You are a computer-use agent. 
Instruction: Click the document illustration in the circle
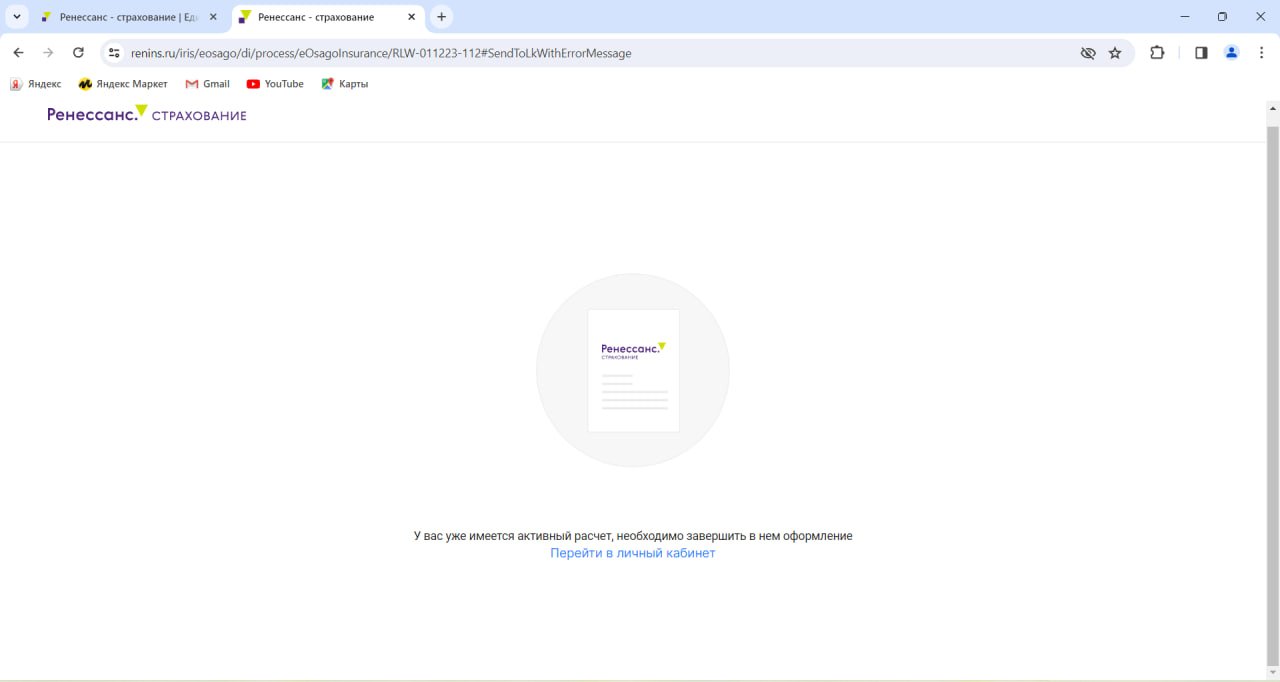pyautogui.click(x=633, y=370)
